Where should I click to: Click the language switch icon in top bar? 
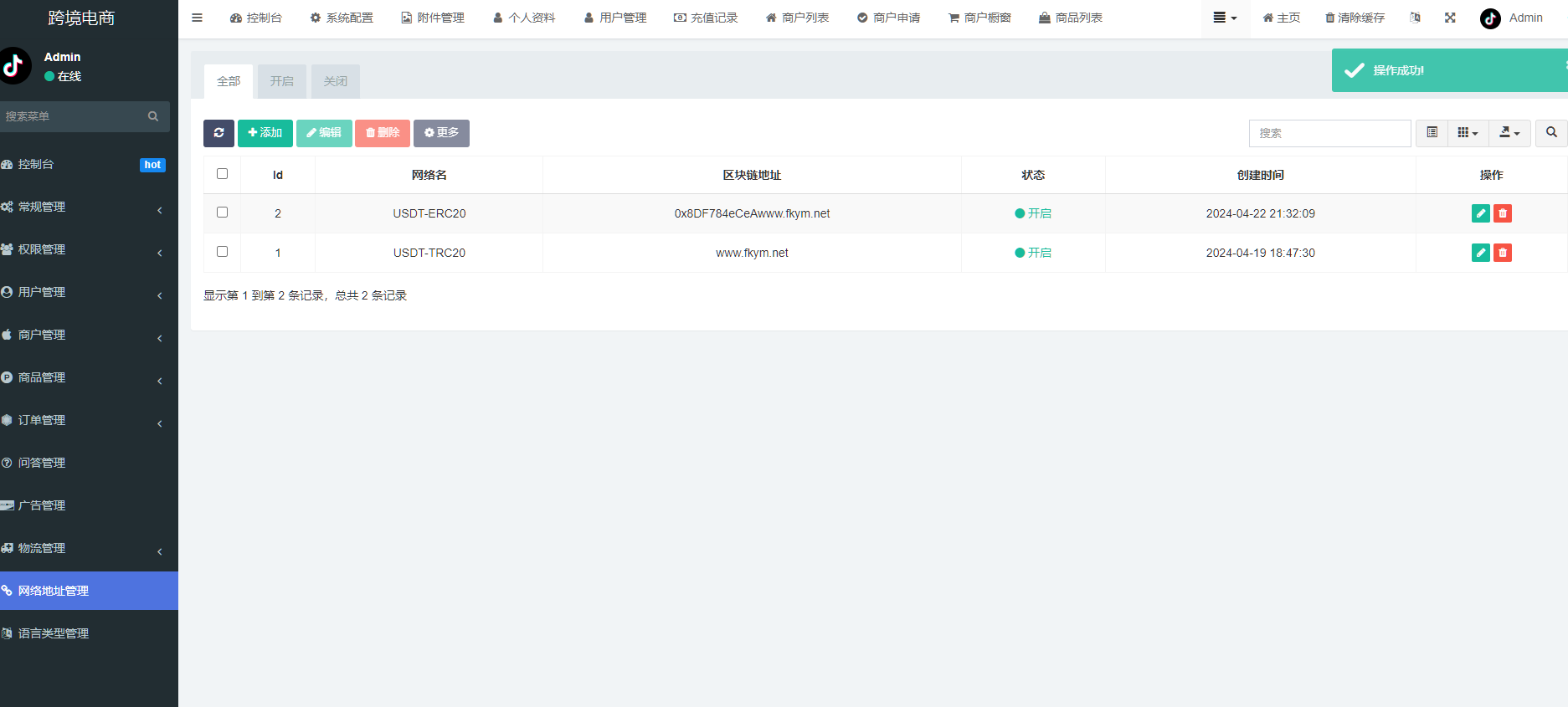[1415, 18]
